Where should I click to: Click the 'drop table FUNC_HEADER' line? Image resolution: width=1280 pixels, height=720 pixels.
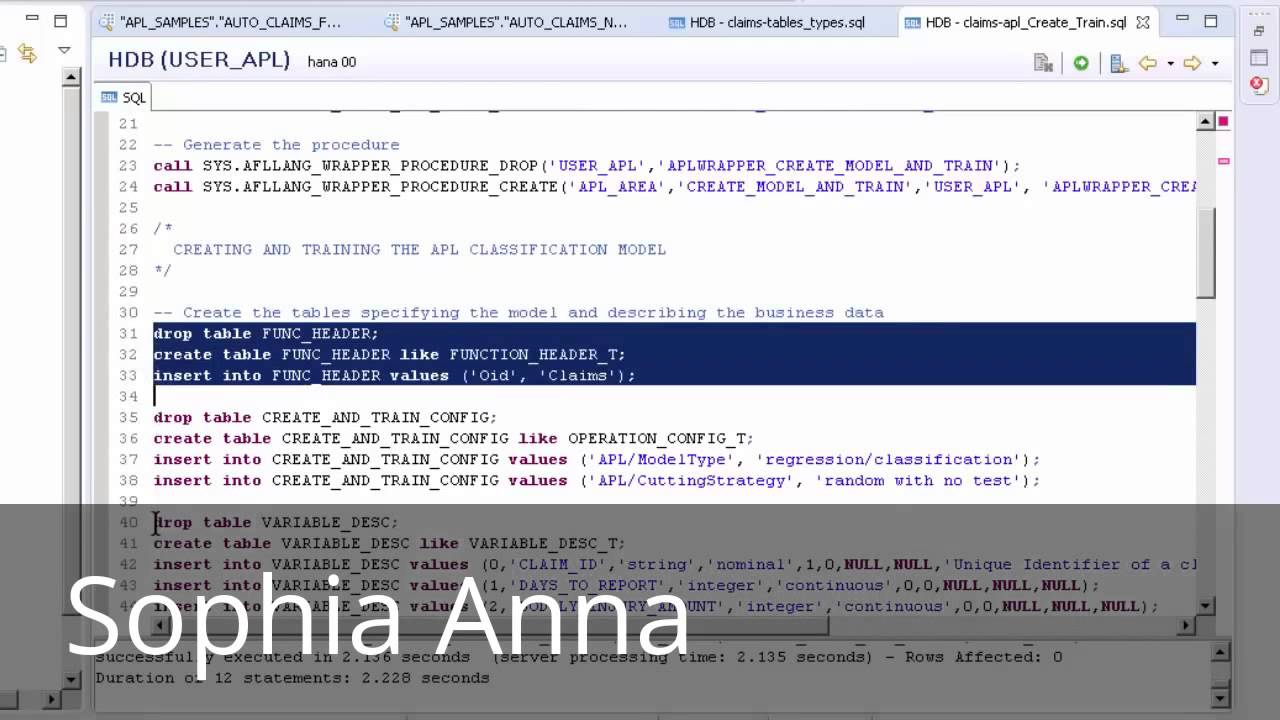click(266, 334)
